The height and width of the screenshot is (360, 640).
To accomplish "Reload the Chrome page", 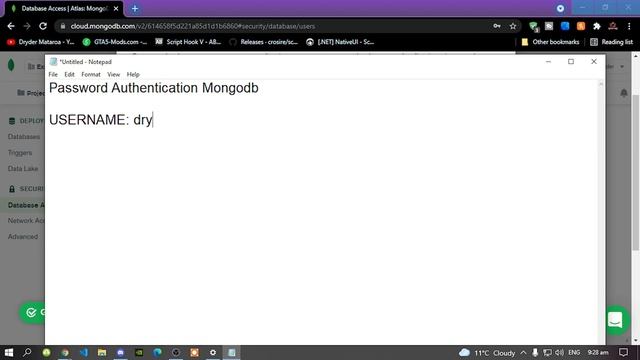I will tap(43, 26).
